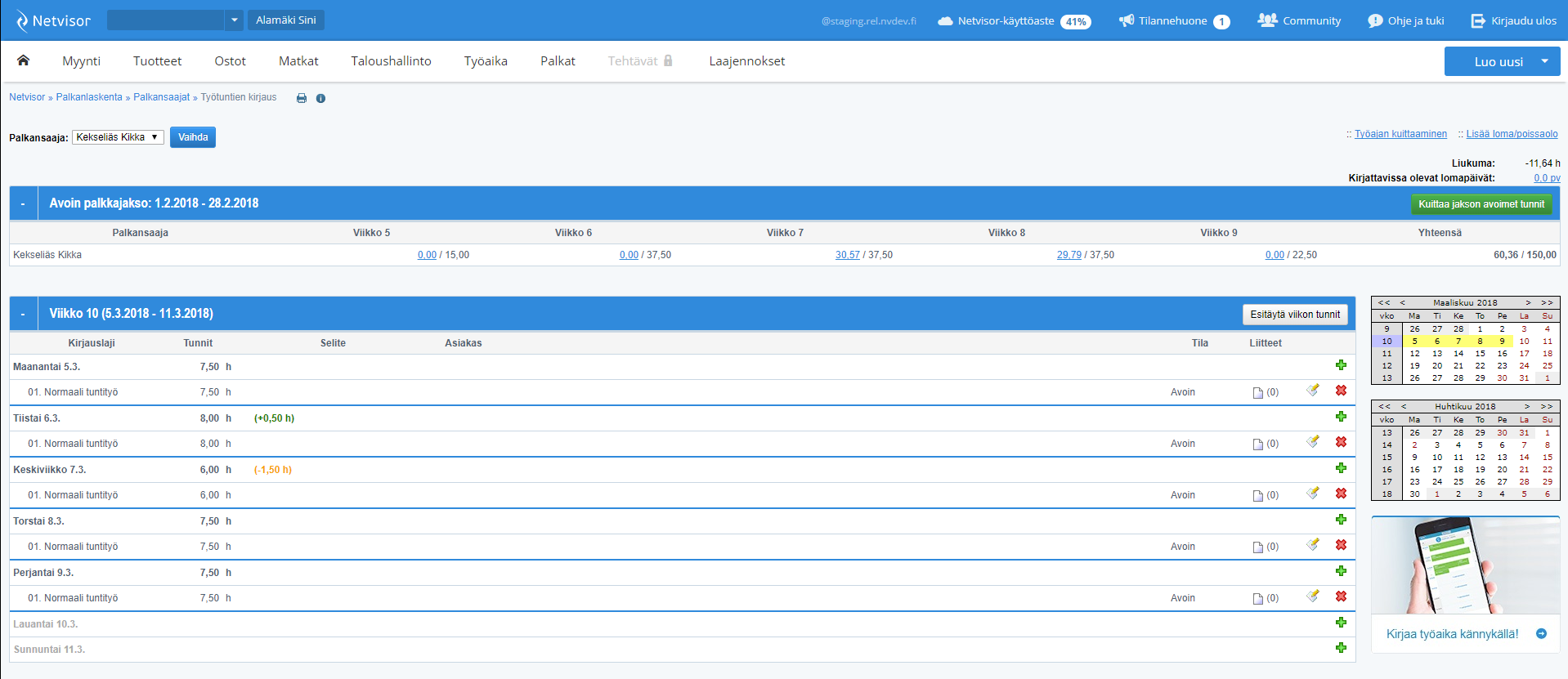Open the Työaika menu

point(486,61)
